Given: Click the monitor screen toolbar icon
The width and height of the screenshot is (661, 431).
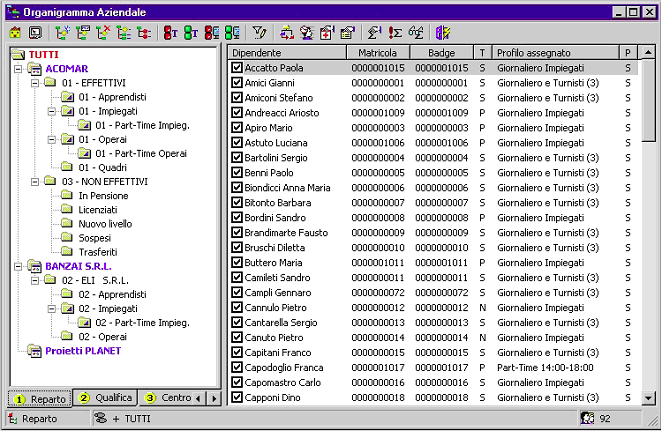Looking at the screenshot, I should tap(35, 32).
